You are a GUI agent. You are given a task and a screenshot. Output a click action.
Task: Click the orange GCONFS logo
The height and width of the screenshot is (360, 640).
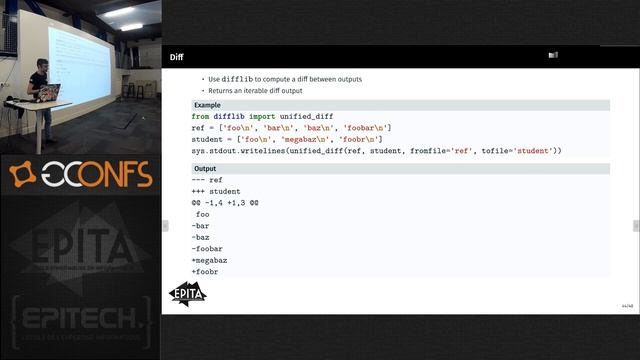(x=81, y=174)
